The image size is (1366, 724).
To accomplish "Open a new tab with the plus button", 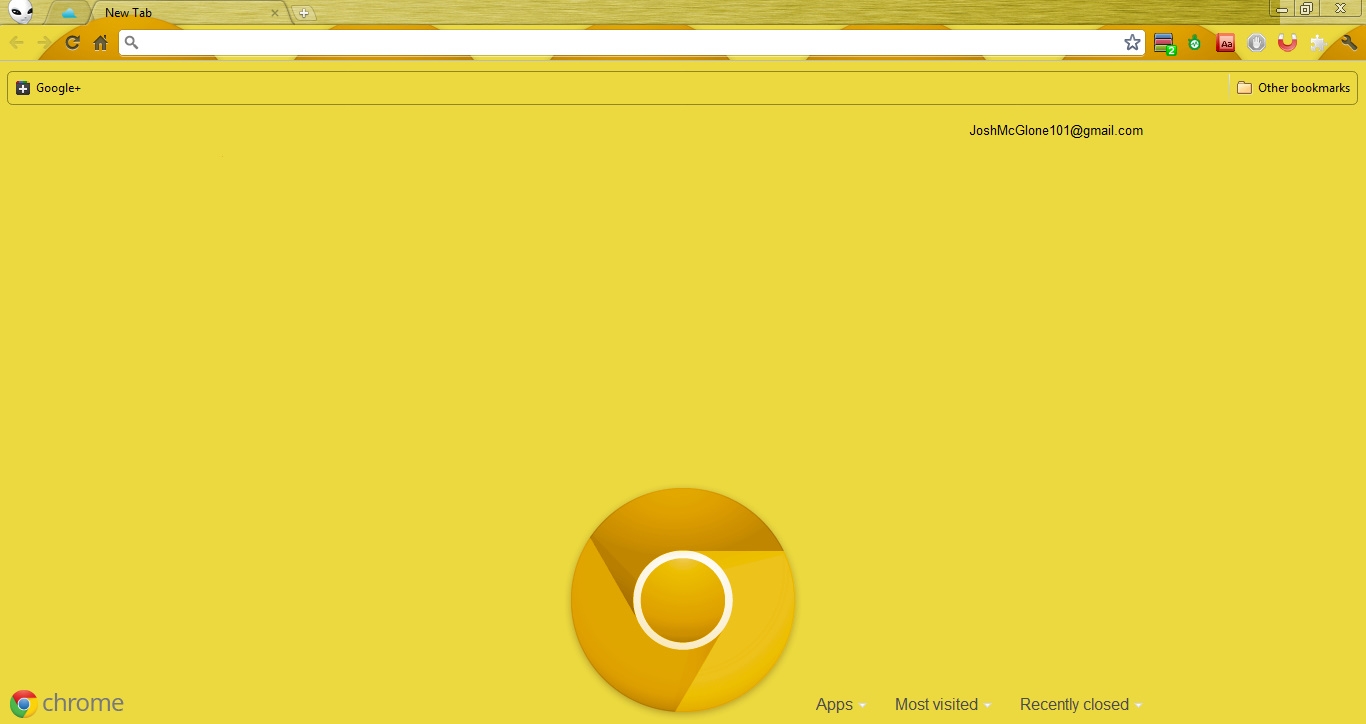I will coord(303,13).
